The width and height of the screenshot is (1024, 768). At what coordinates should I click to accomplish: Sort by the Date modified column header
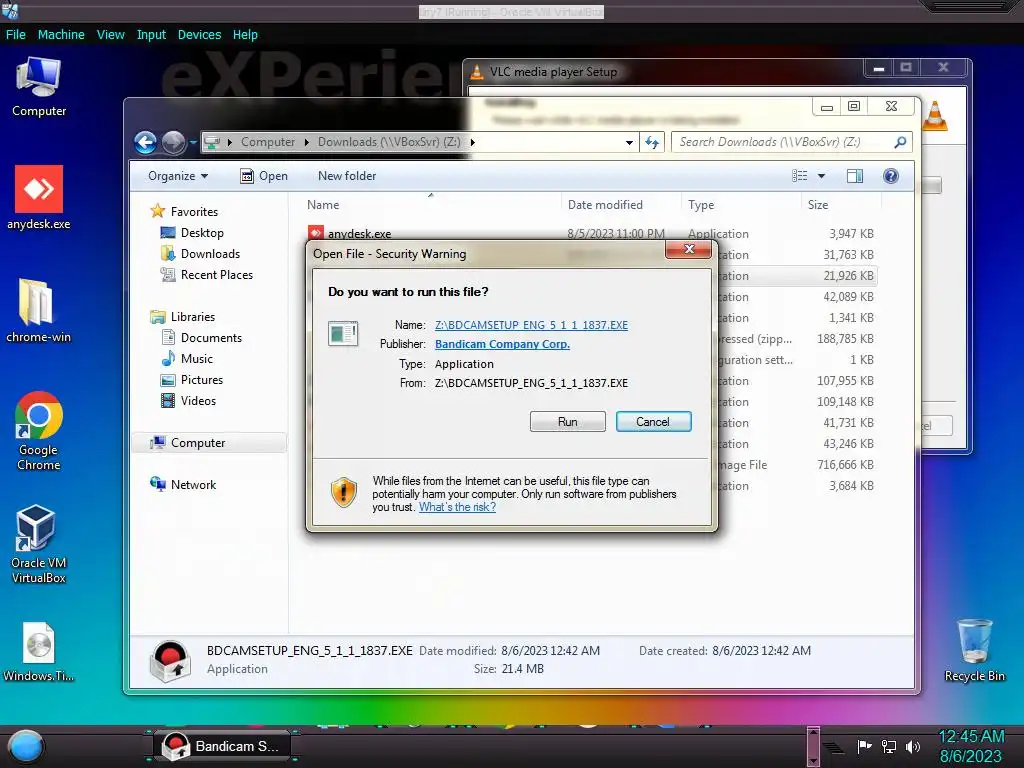(620, 205)
